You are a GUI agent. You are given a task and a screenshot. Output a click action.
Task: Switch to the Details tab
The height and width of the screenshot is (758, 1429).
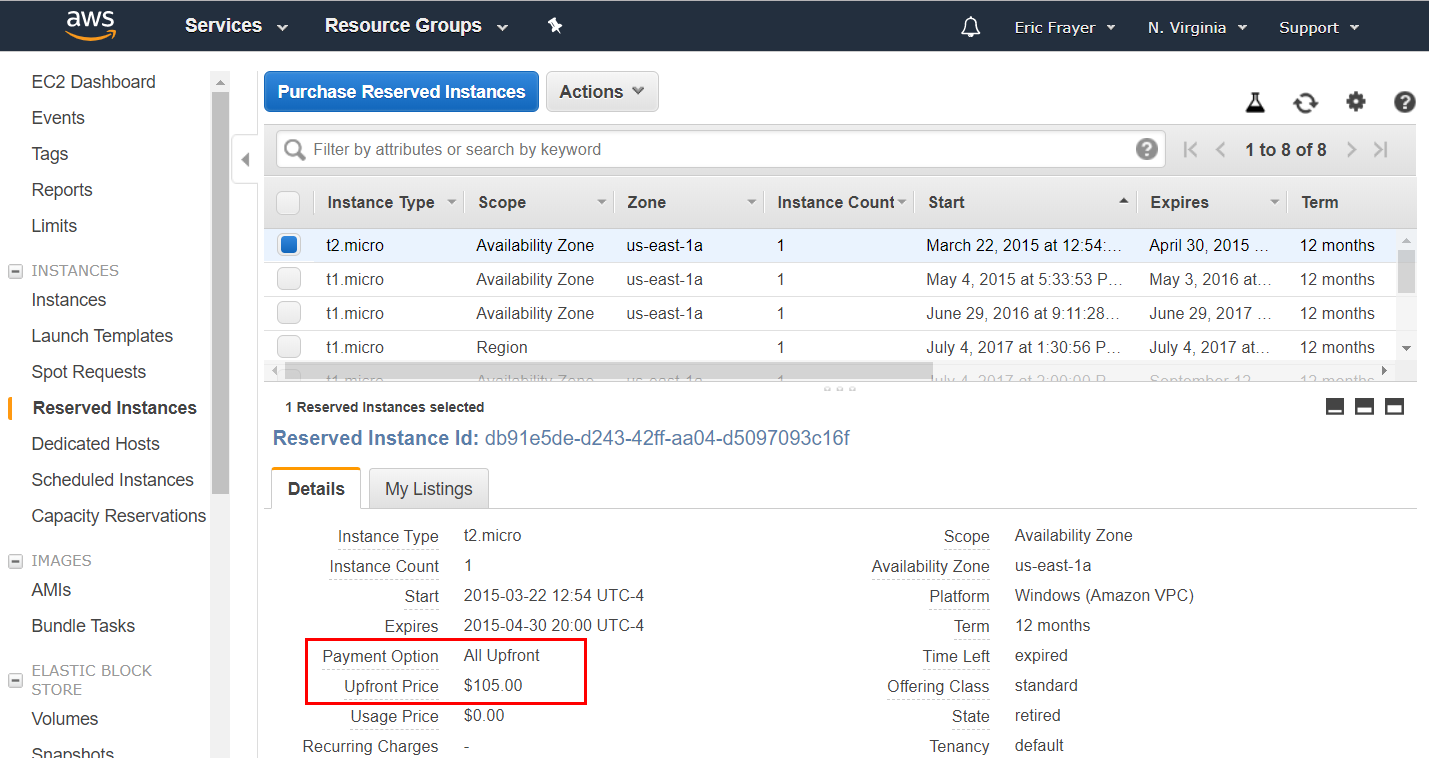[316, 489]
